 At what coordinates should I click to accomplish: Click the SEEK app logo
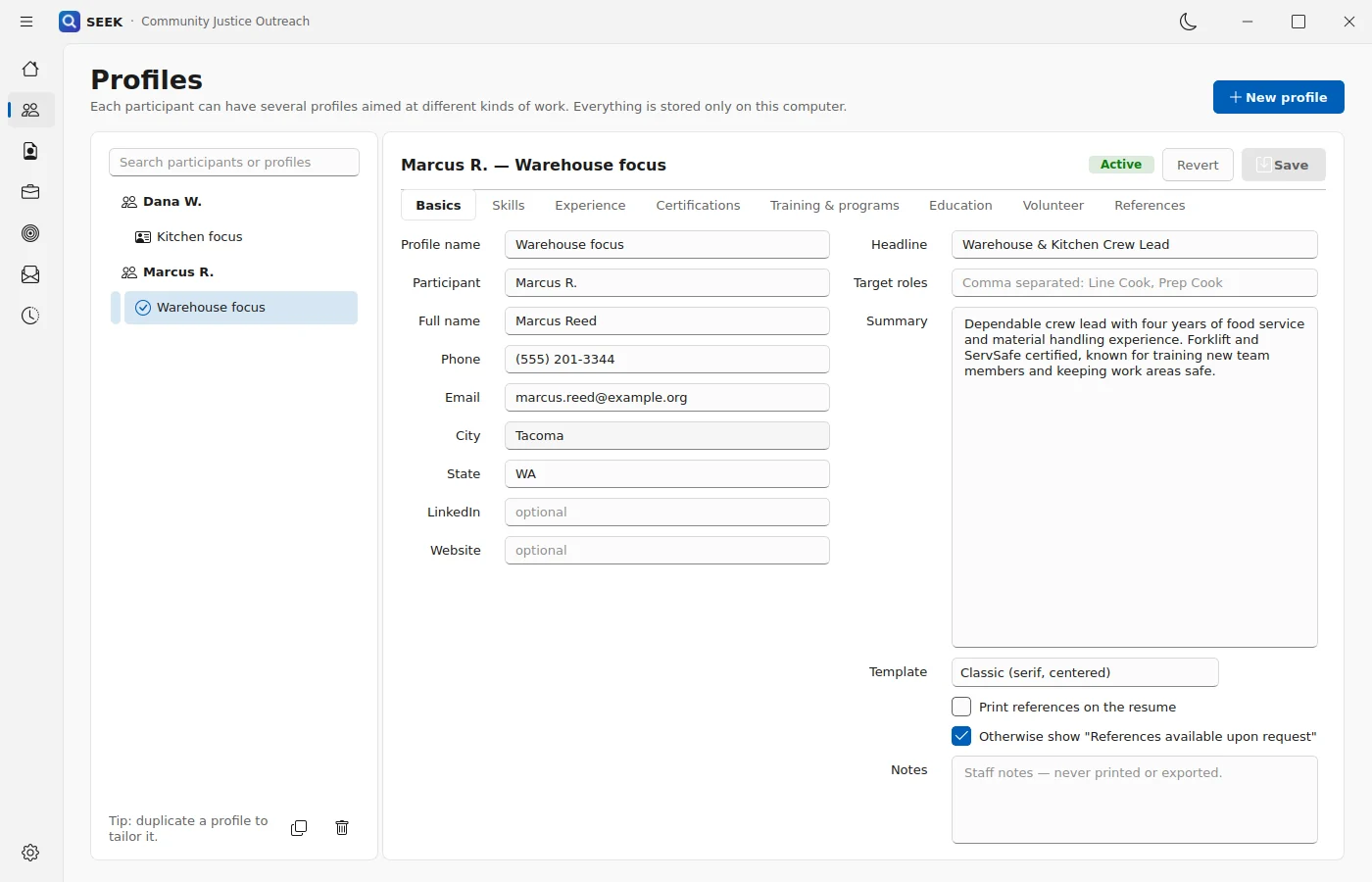70,22
